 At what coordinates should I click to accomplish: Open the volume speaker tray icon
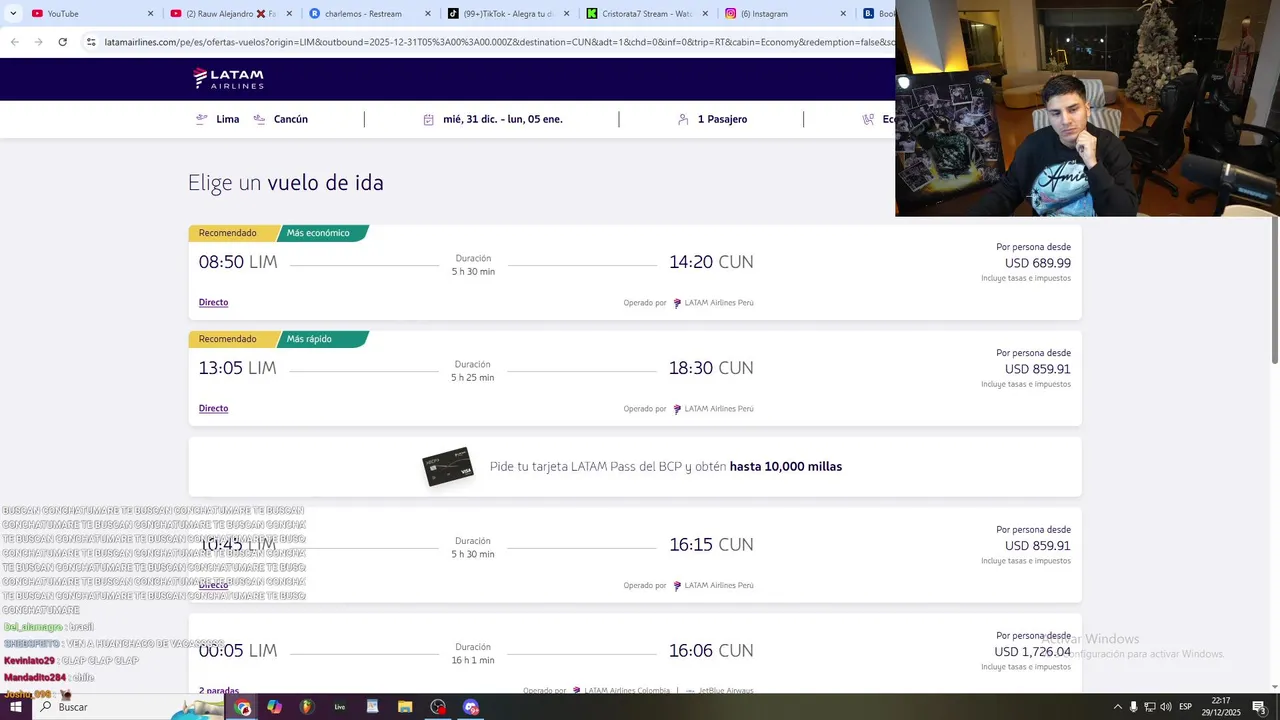pos(1166,707)
